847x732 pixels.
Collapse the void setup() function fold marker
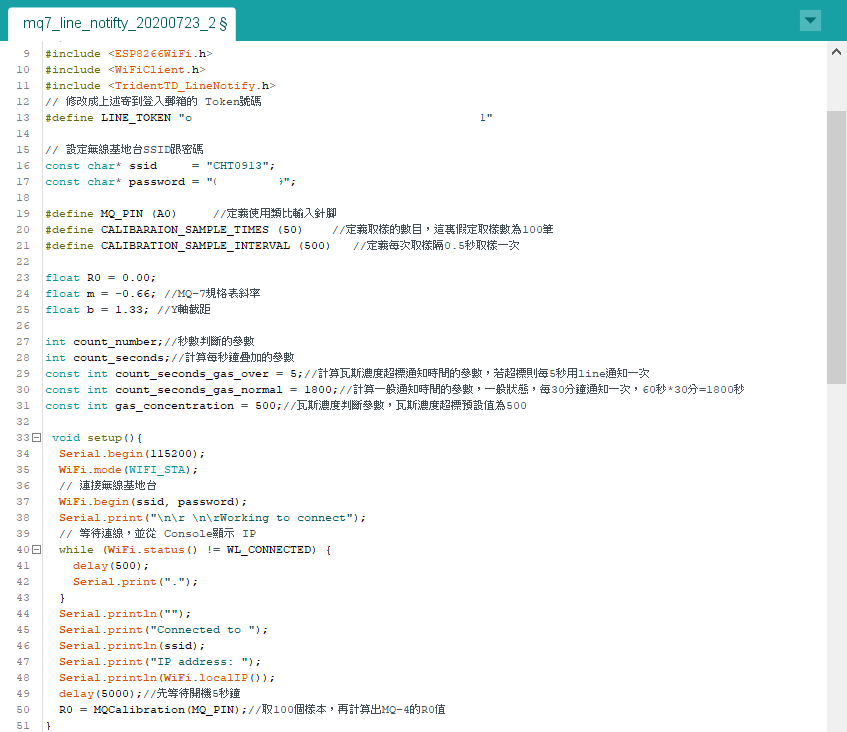pos(36,438)
